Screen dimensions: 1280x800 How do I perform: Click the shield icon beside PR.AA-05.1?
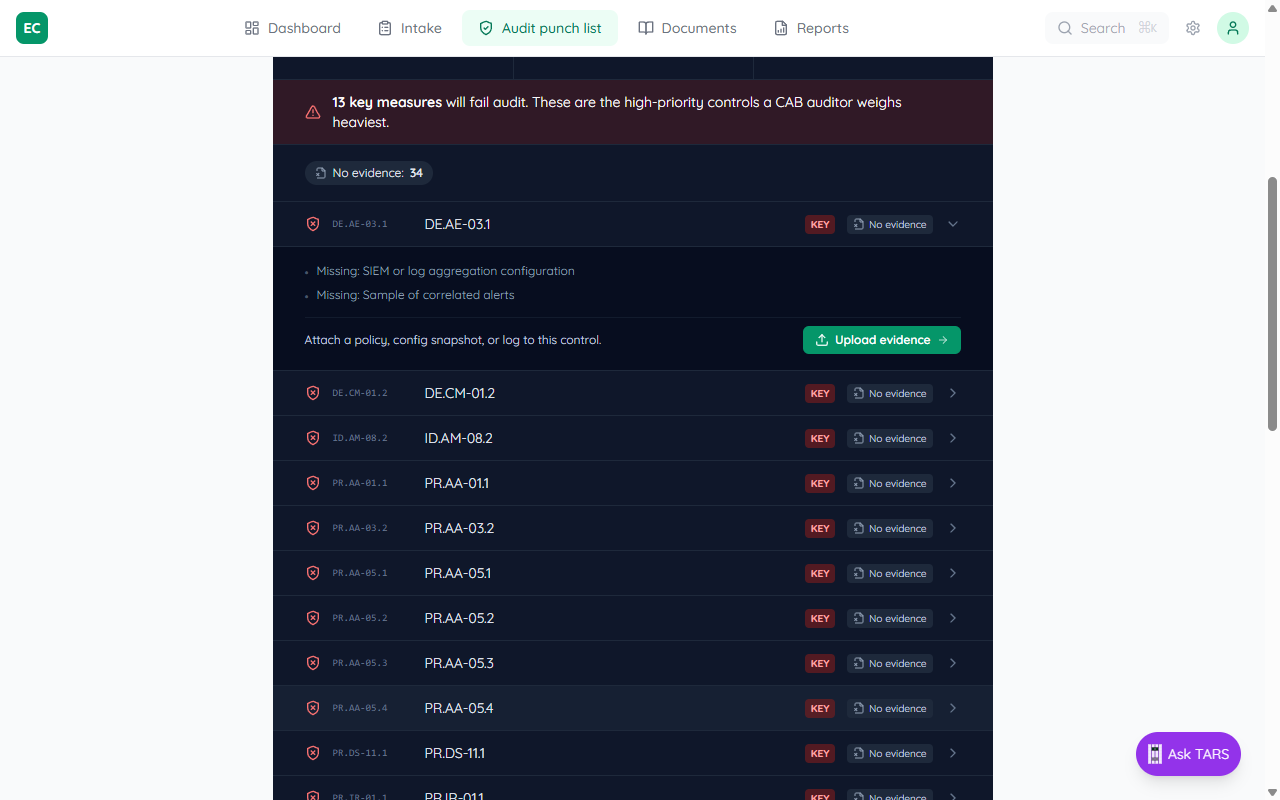click(313, 573)
